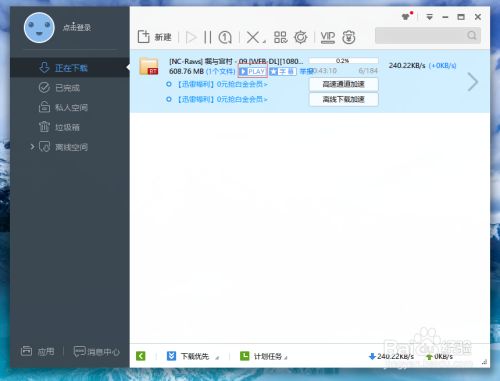Click the 字幕 subtitle button on the task
Image resolution: width=500 pixels, height=381 pixels.
click(x=283, y=71)
